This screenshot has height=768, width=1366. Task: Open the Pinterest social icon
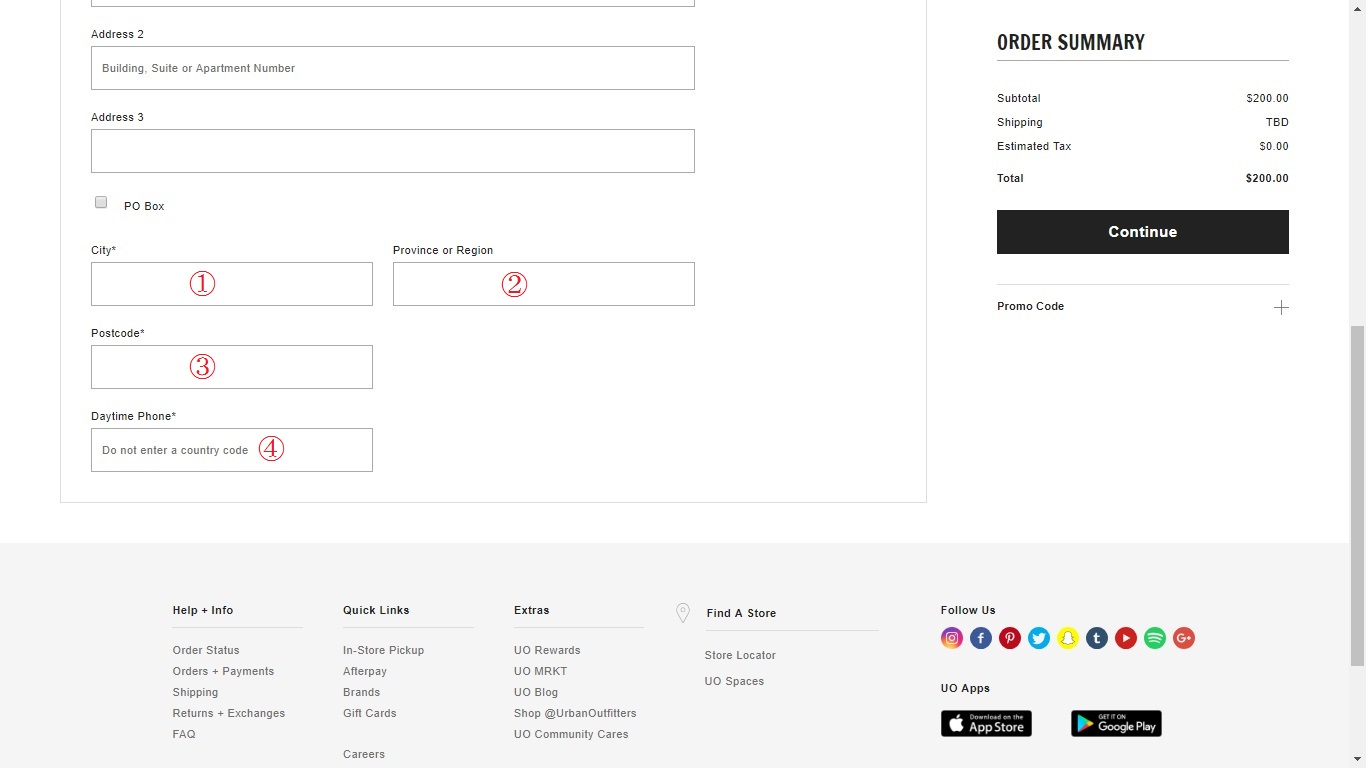pos(1010,638)
